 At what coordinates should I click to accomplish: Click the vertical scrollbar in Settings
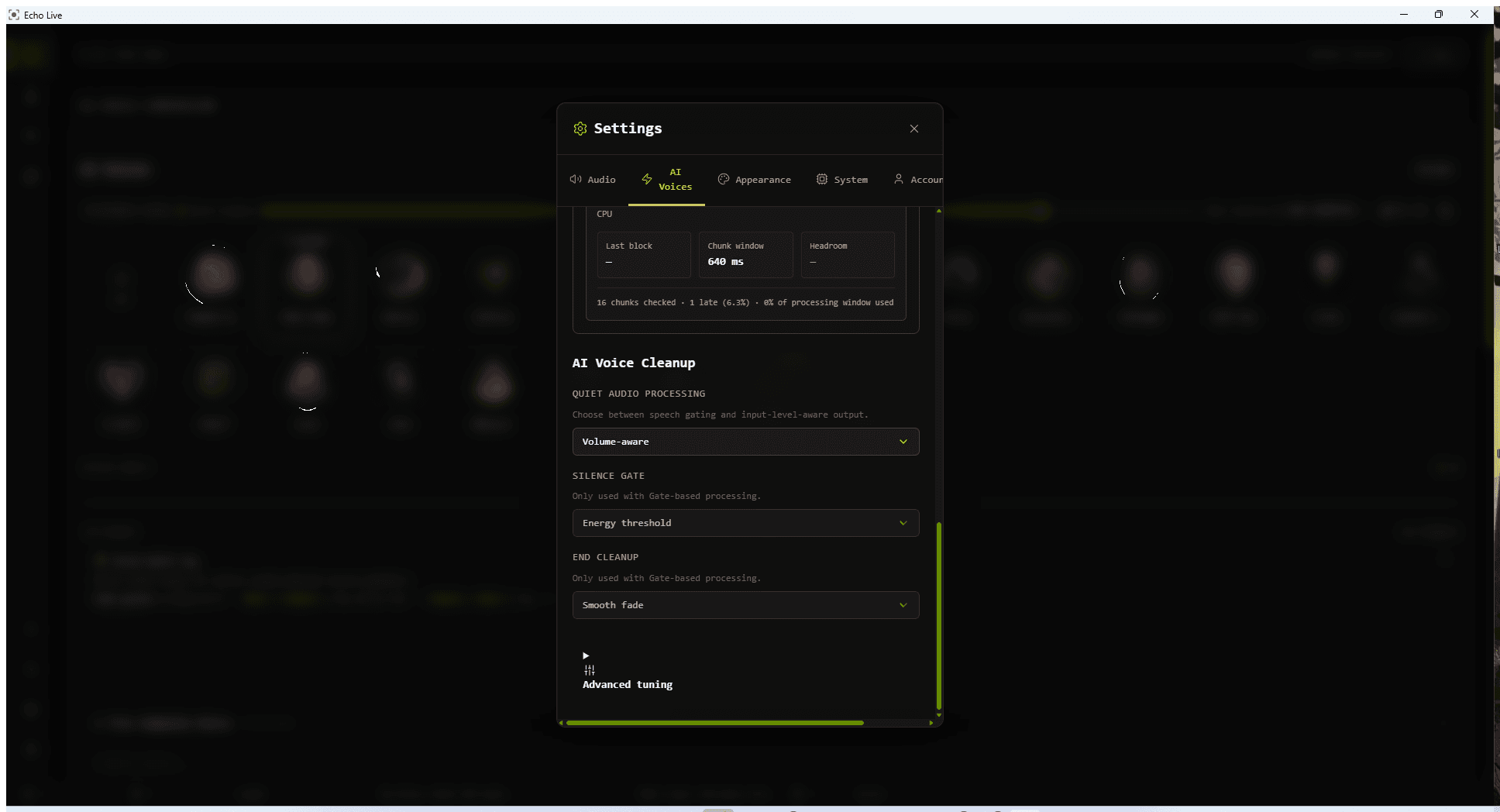pyautogui.click(x=939, y=616)
